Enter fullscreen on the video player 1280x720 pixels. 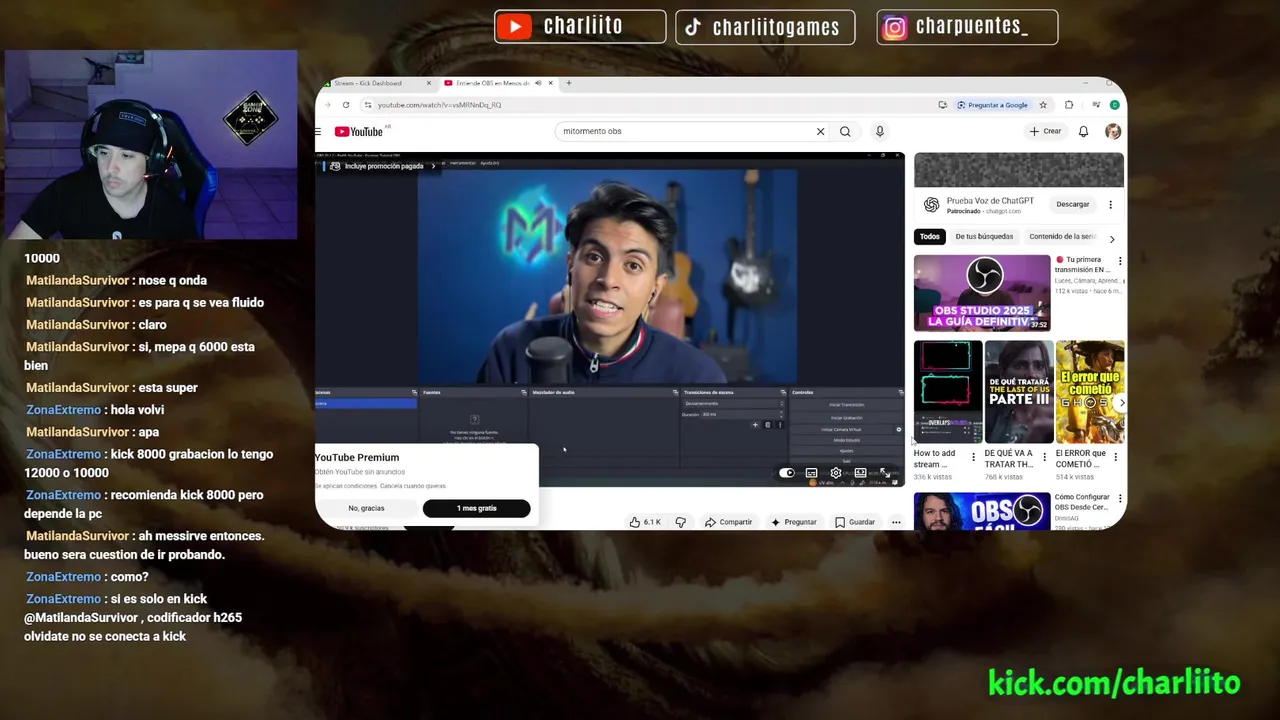pyautogui.click(x=885, y=473)
